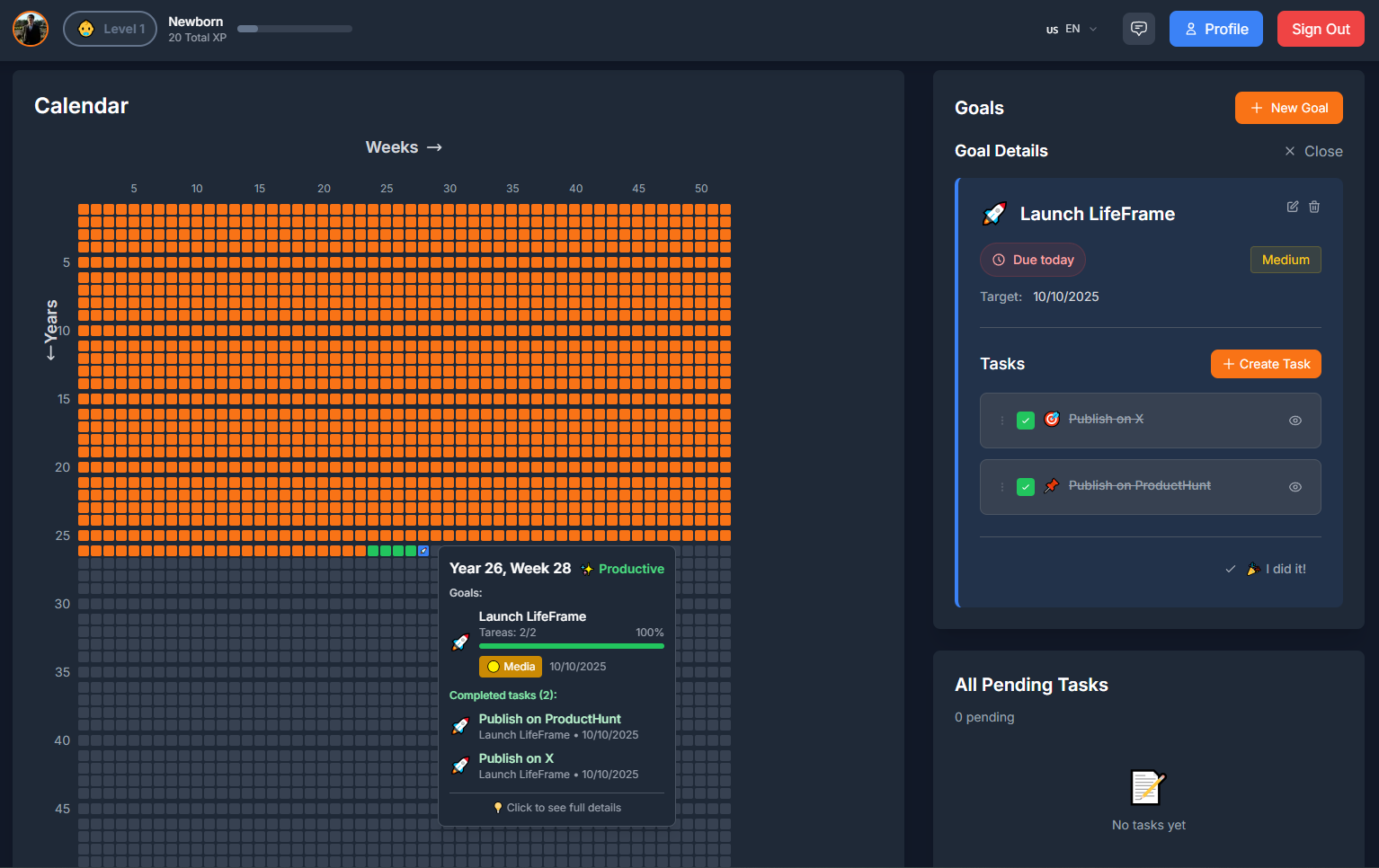Open the feedback chat icon
1379x868 pixels.
(x=1138, y=29)
